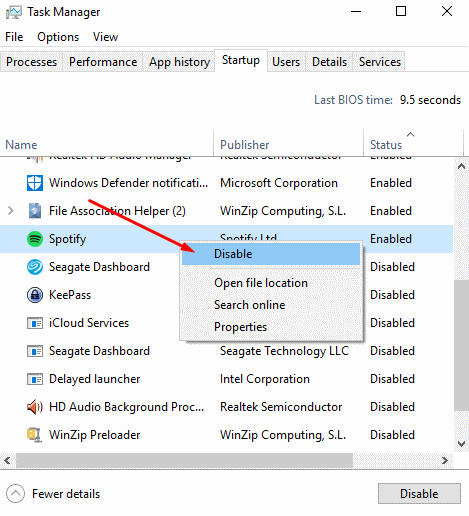Select the Windows Defender notificati... row name

pos(128,183)
